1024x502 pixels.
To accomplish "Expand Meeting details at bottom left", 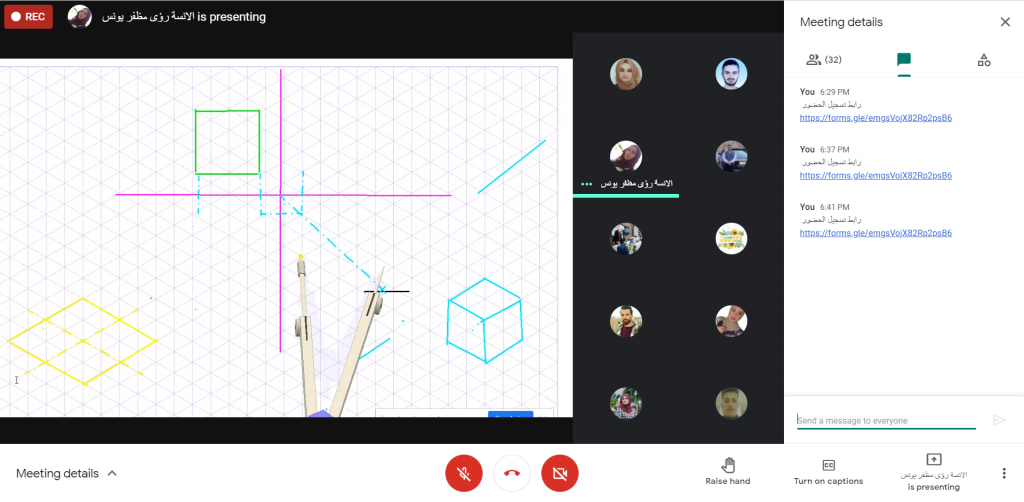I will (66, 473).
